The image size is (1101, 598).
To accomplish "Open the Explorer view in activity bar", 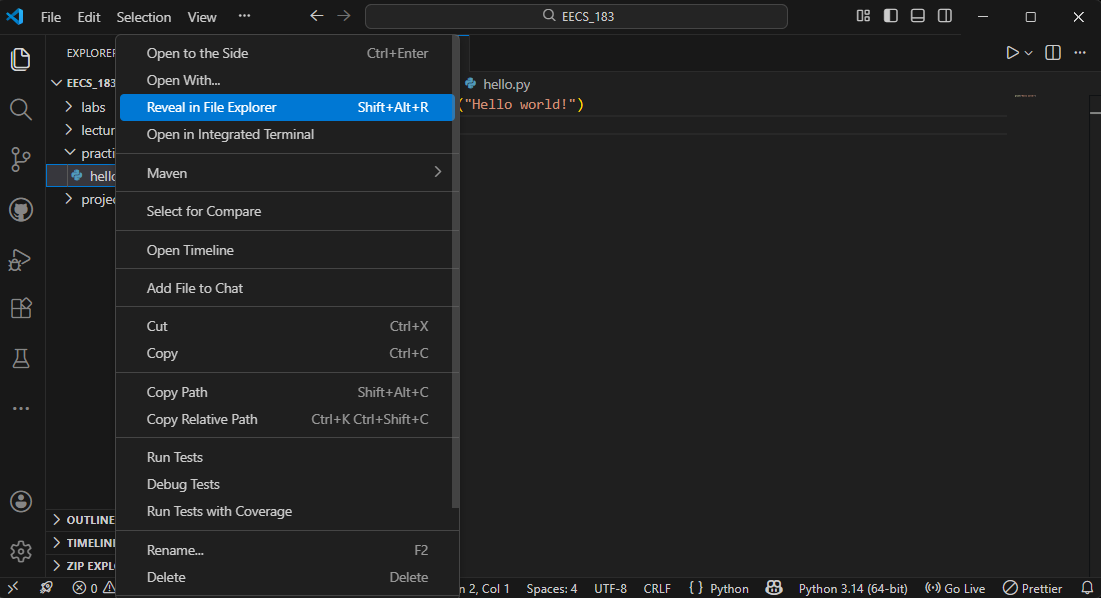I will [21, 59].
